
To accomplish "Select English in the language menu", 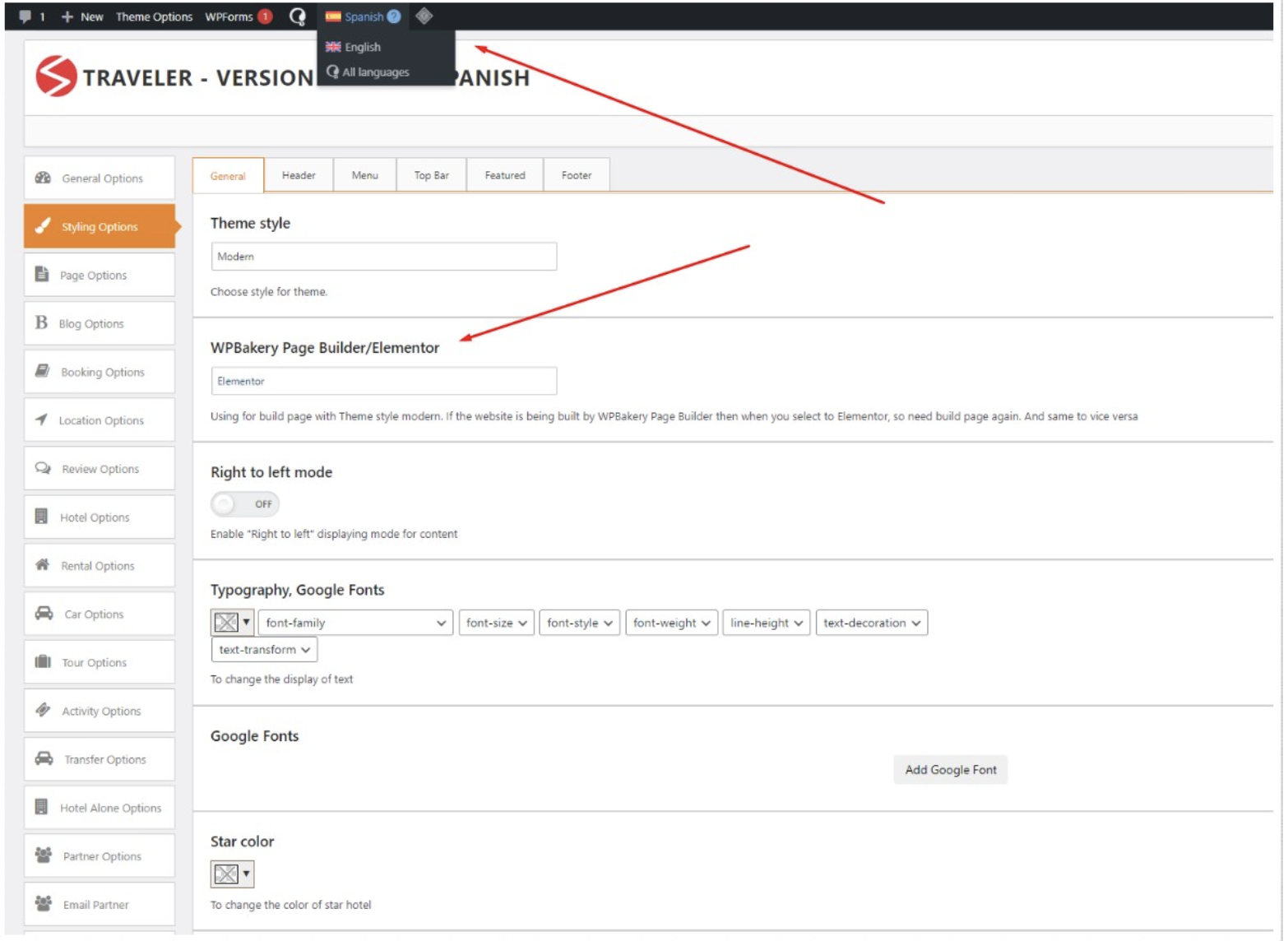I will coord(363,47).
